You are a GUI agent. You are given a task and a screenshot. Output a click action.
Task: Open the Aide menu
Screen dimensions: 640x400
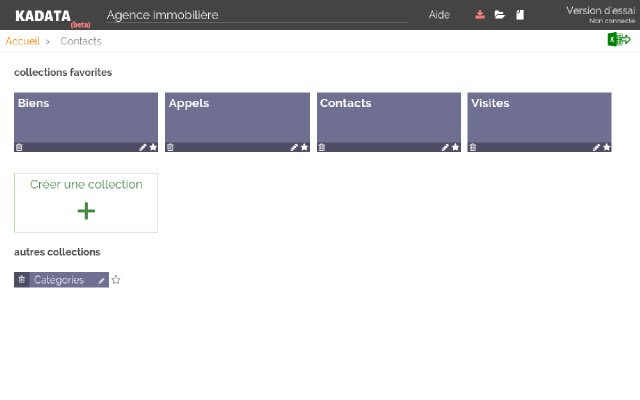coord(439,15)
